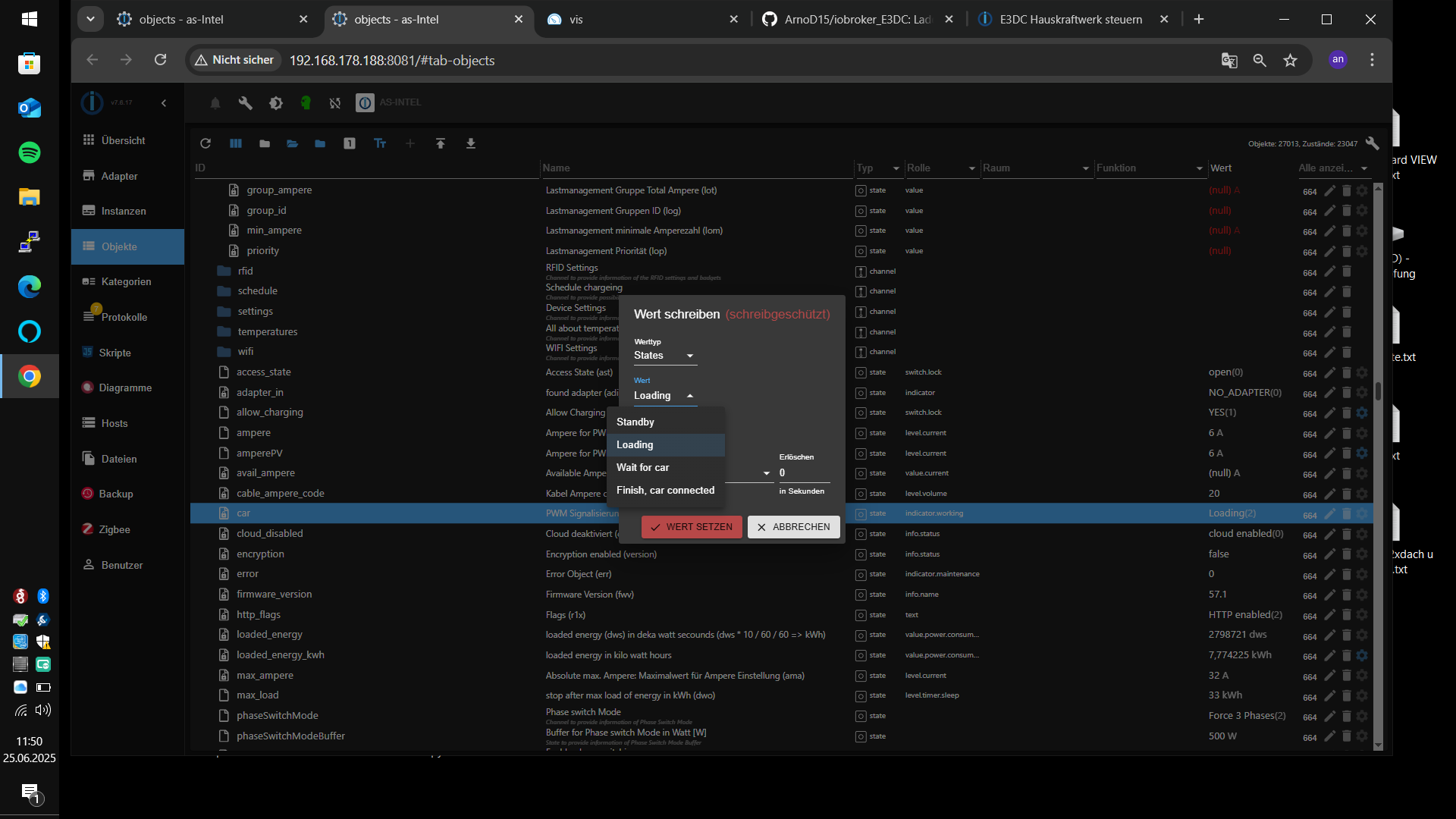The image size is (1456, 819).
Task: Select the phaseSwitchMode object row
Action: click(781, 716)
